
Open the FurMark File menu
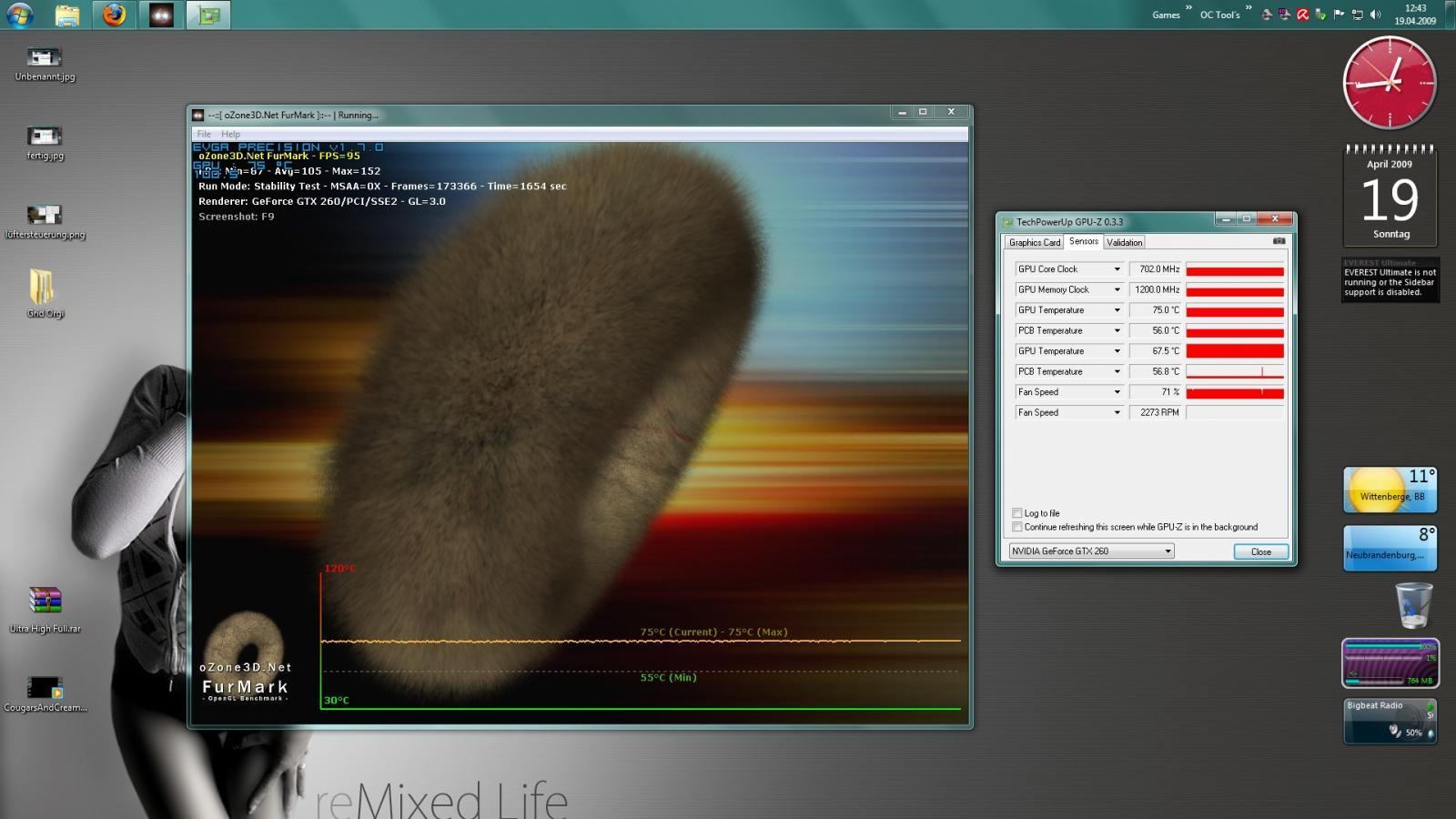[204, 134]
